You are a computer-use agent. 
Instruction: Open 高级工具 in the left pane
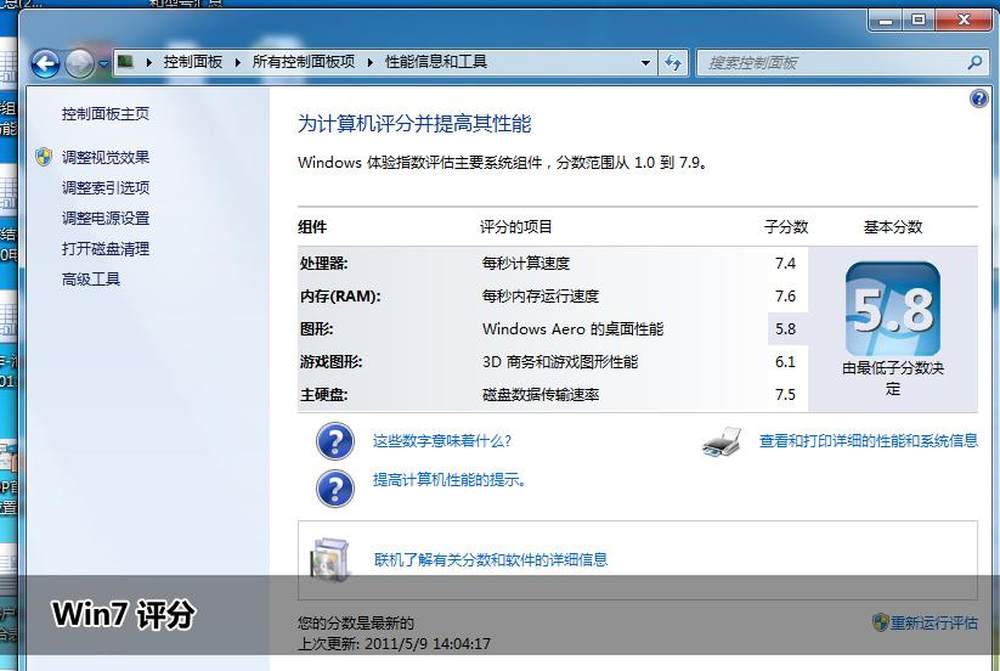[91, 279]
